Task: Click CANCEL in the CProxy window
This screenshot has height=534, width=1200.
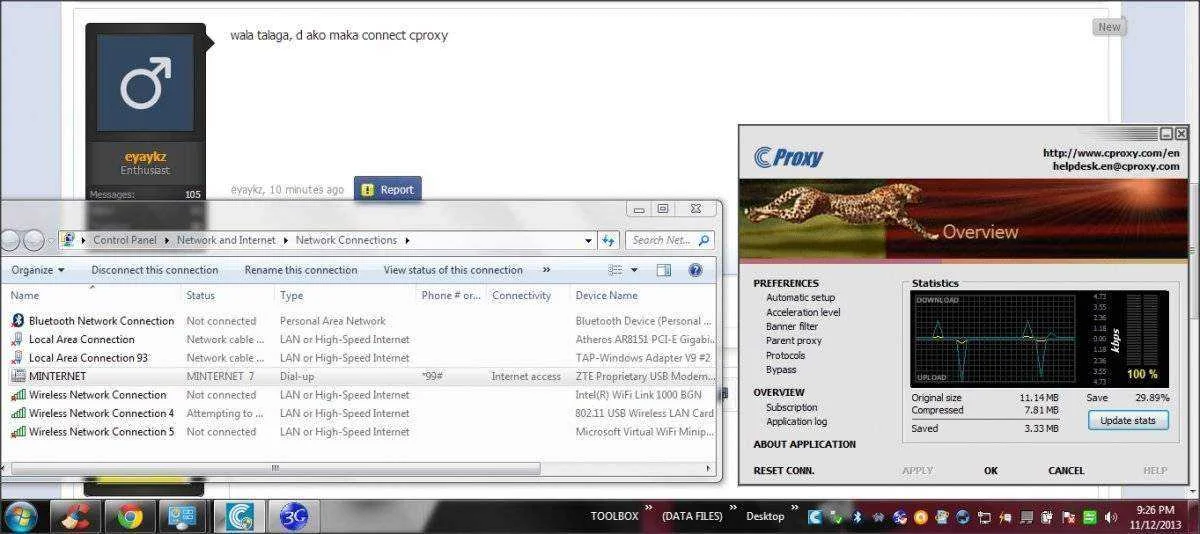Action: (1066, 470)
